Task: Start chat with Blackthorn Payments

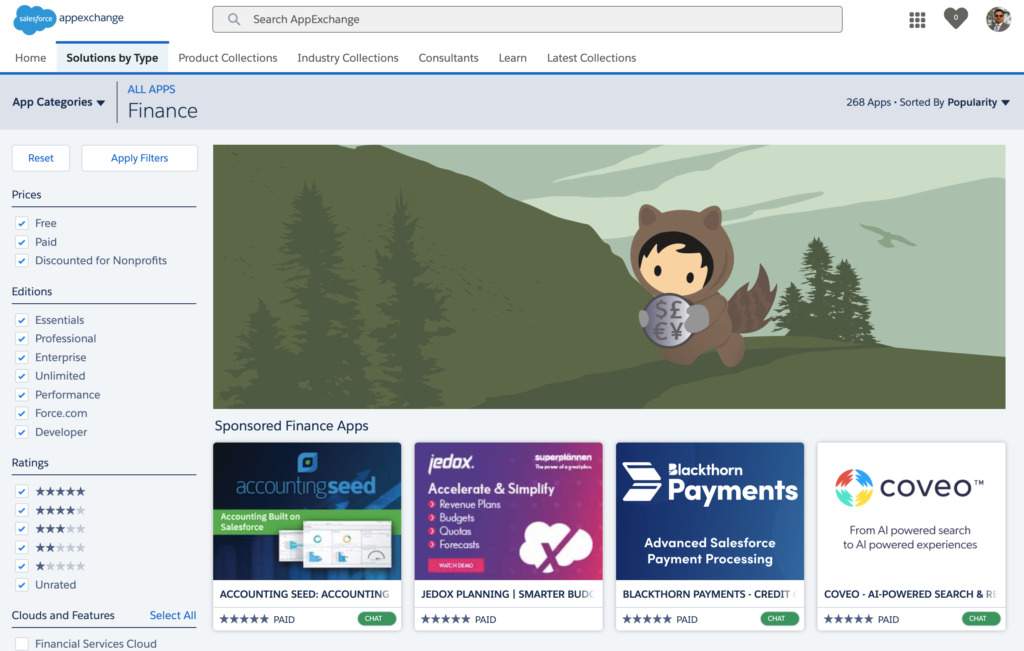Action: 779,618
